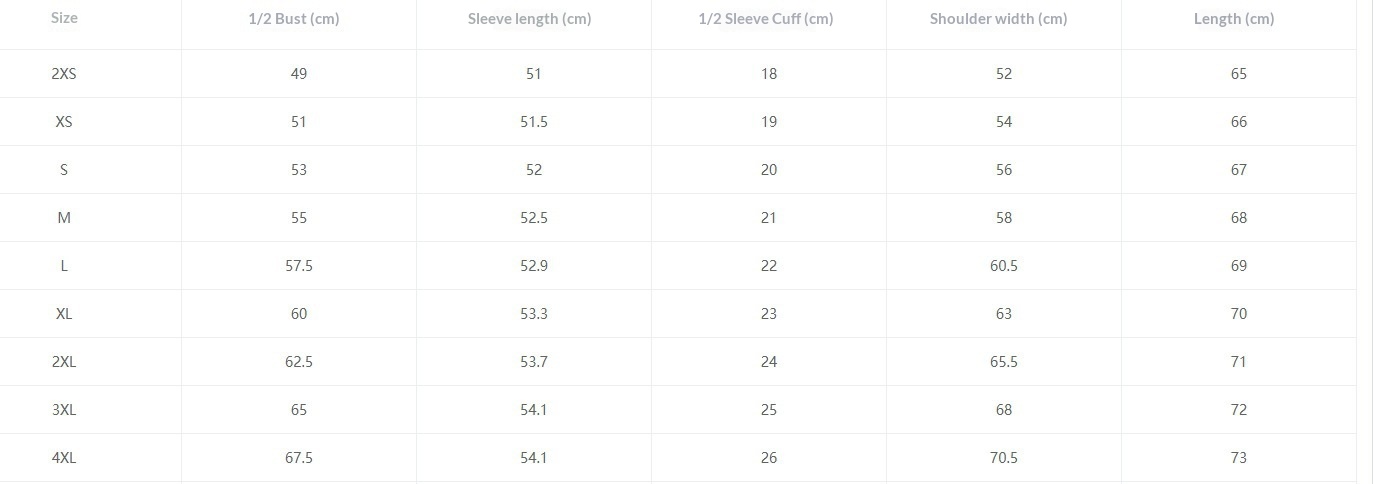The height and width of the screenshot is (484, 1373).
Task: Select the 1/2 Sleeve Cuff (cm) header
Action: pyautogui.click(x=765, y=19)
